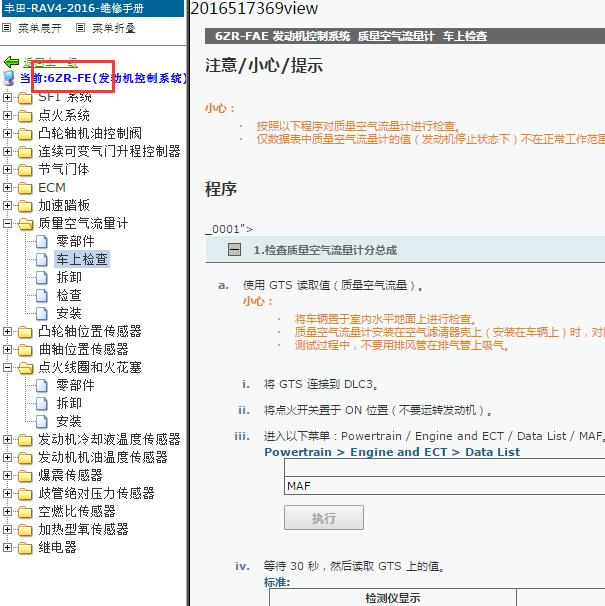Viewport: 605px width, 606px height.
Task: Open 拆卸 under 质量空气流量计
Action: (69, 277)
